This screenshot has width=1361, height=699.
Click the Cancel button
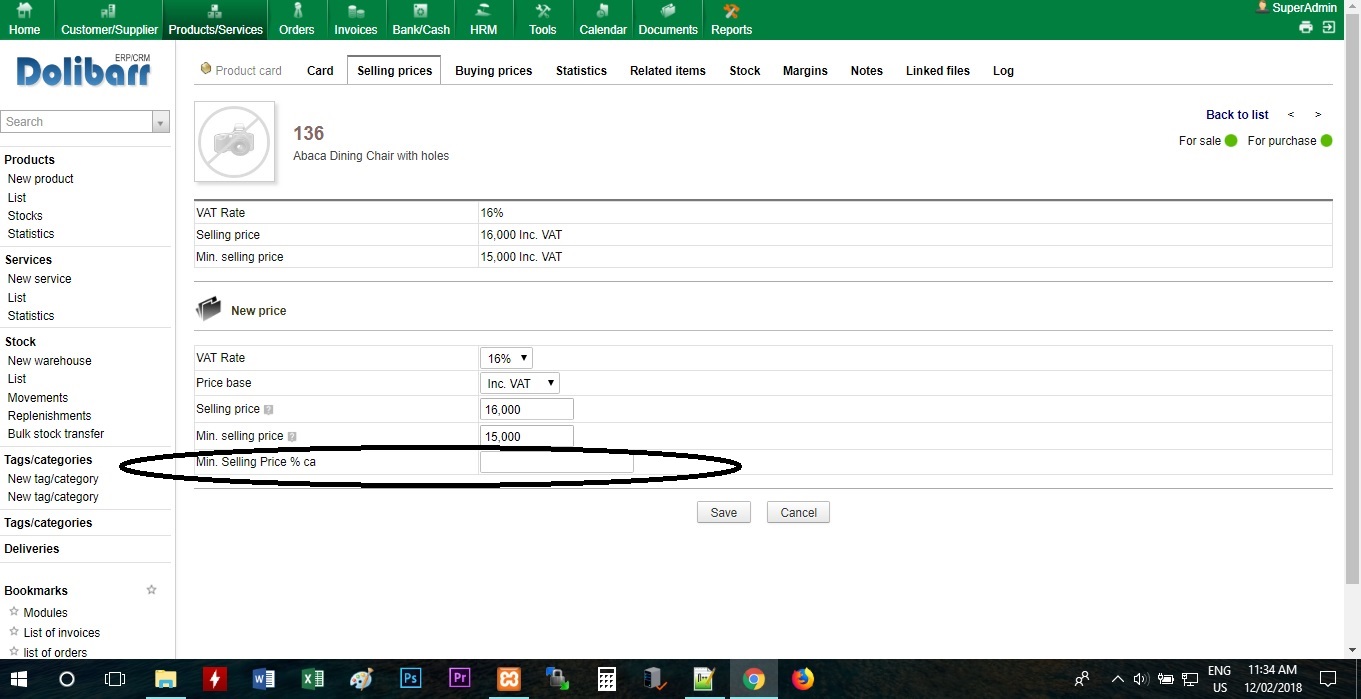pyautogui.click(x=798, y=512)
